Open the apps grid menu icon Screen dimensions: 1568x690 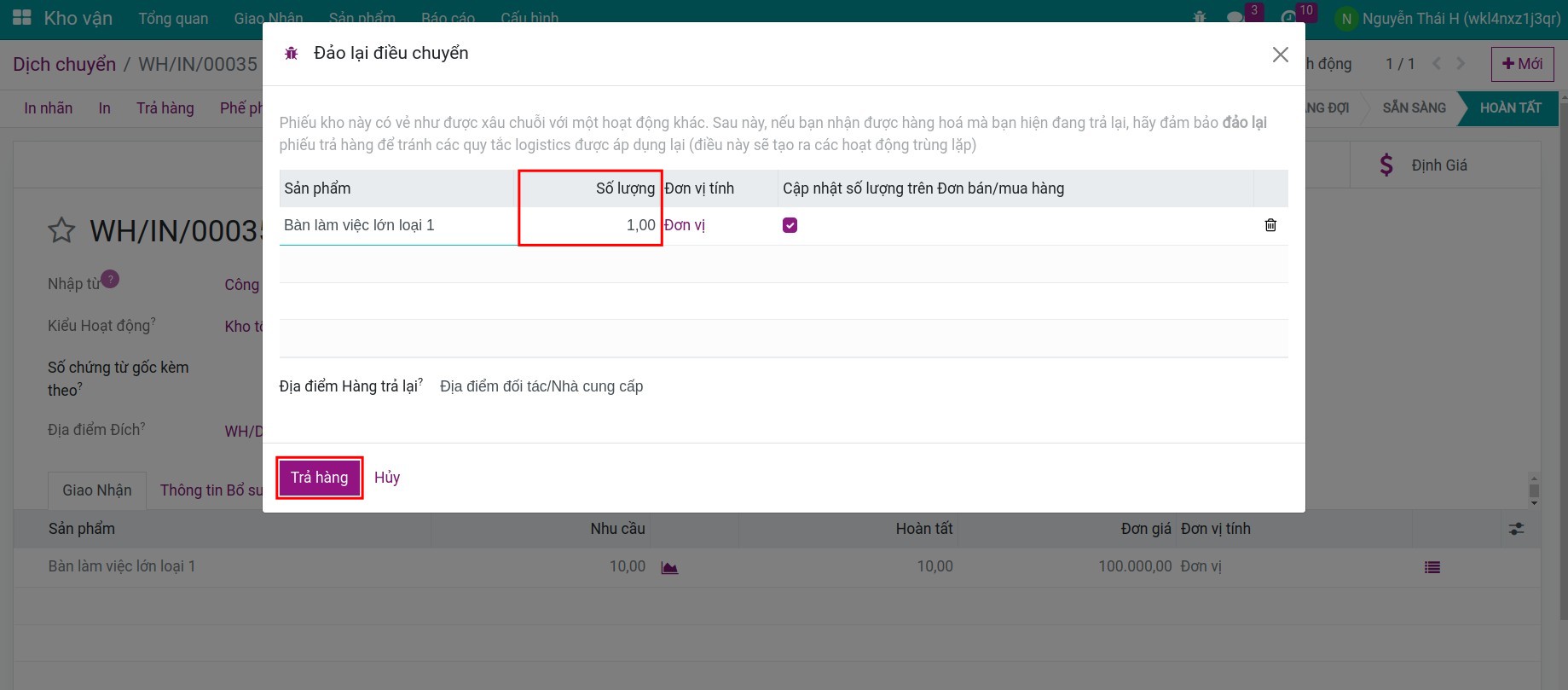pyautogui.click(x=22, y=18)
